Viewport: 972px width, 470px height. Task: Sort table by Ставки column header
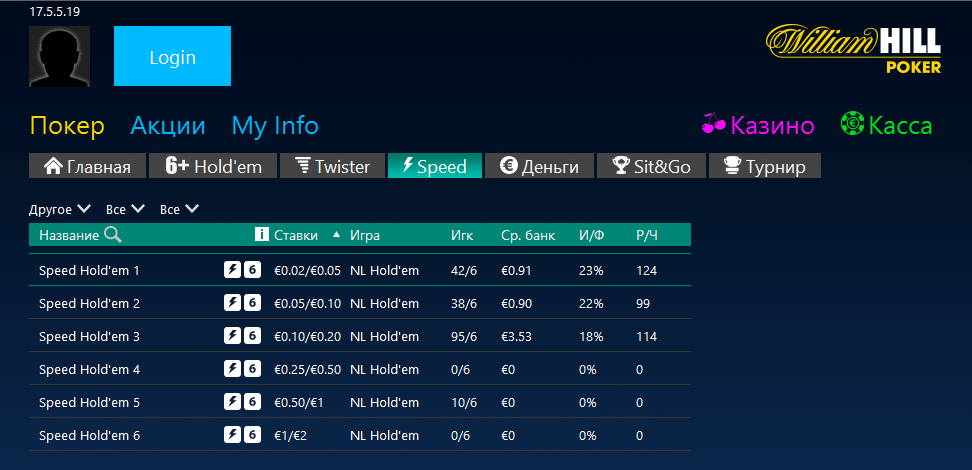point(296,235)
